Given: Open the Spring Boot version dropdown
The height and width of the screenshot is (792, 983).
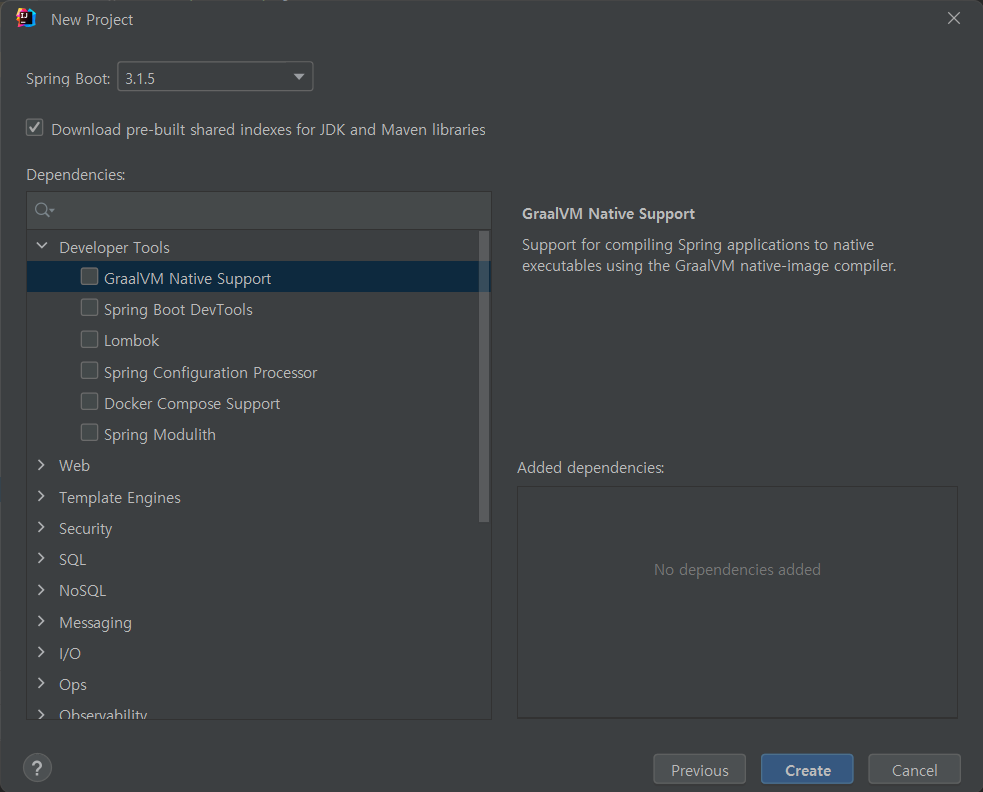Looking at the screenshot, I should (215, 77).
